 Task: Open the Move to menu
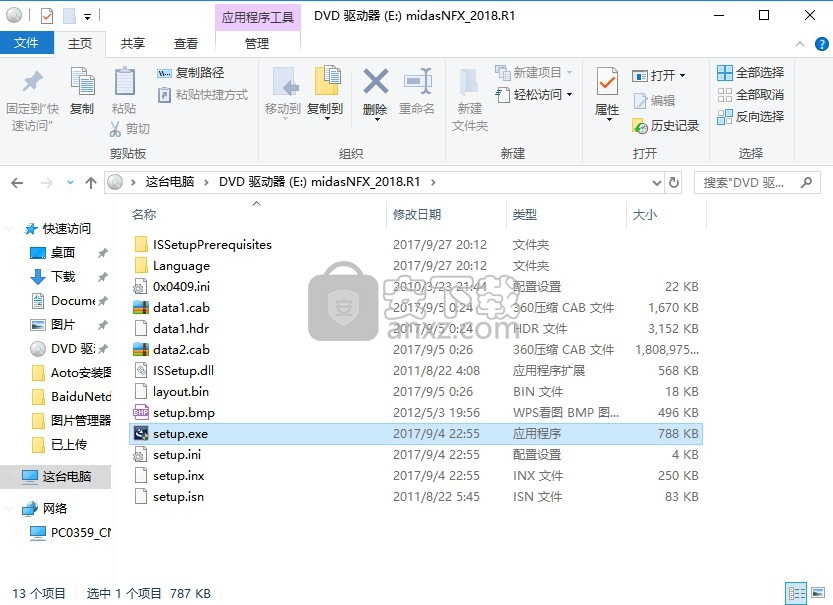tap(283, 94)
